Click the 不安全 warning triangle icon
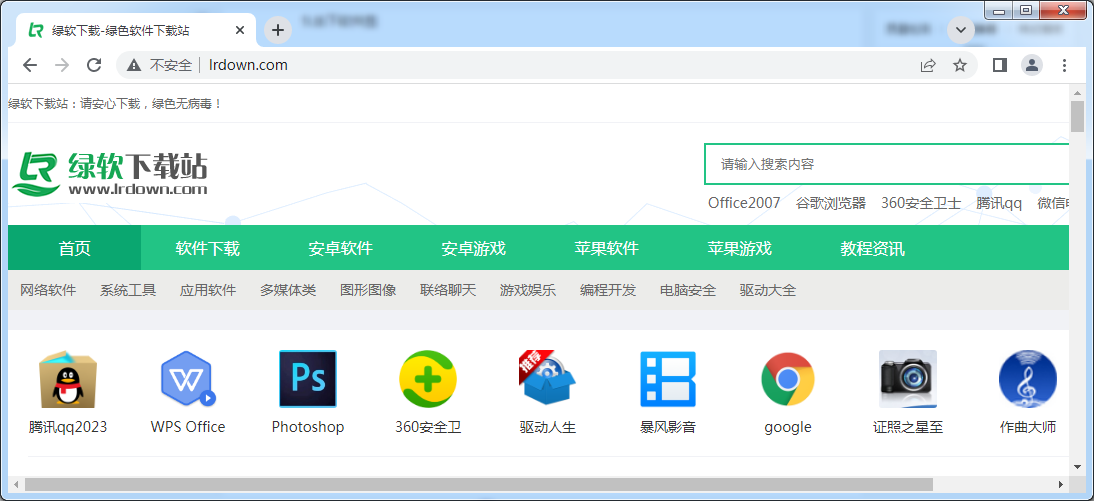The image size is (1094, 501). (134, 65)
